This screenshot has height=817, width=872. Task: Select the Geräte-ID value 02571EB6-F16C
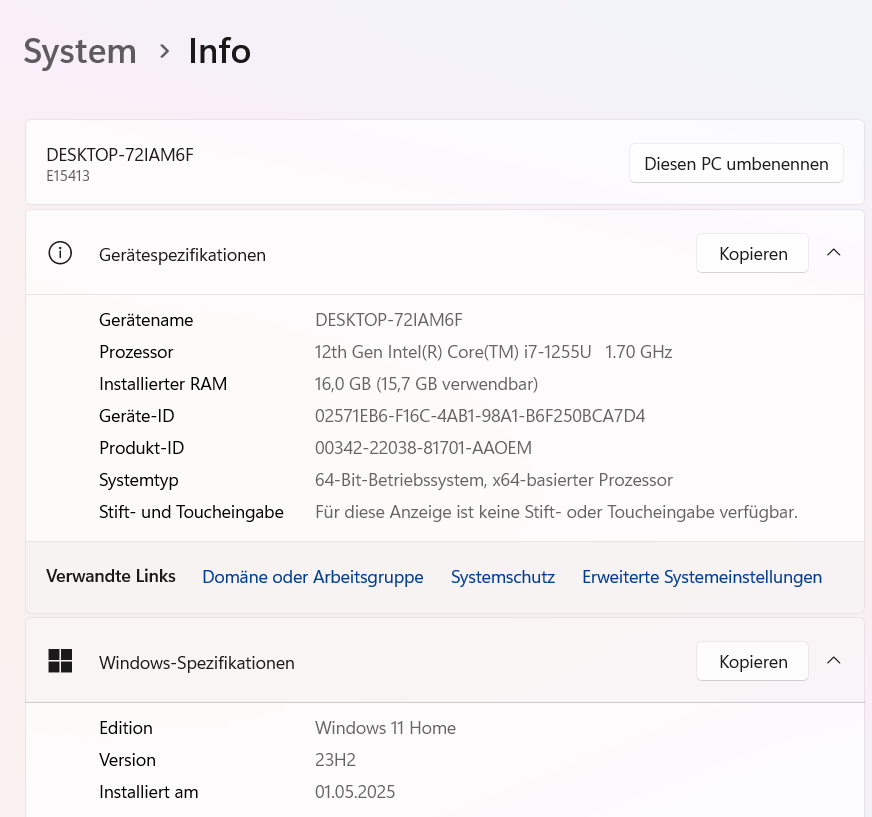click(480, 416)
